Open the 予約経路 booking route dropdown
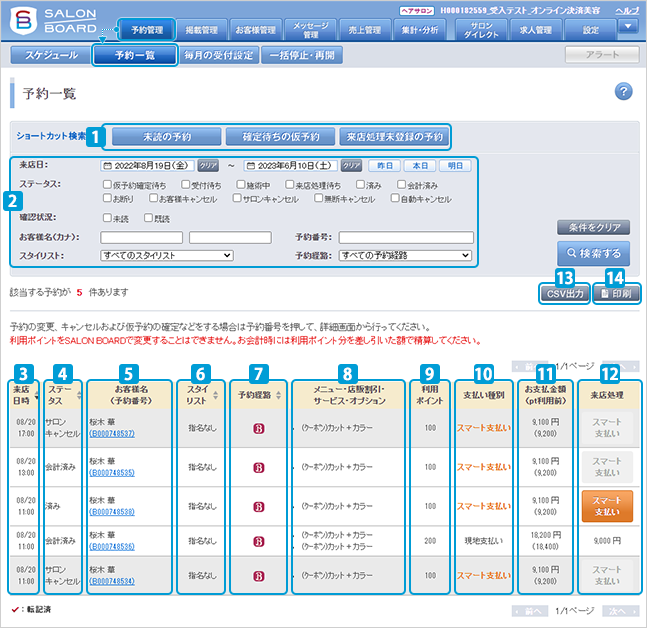Image resolution: width=647 pixels, height=628 pixels. [404, 256]
